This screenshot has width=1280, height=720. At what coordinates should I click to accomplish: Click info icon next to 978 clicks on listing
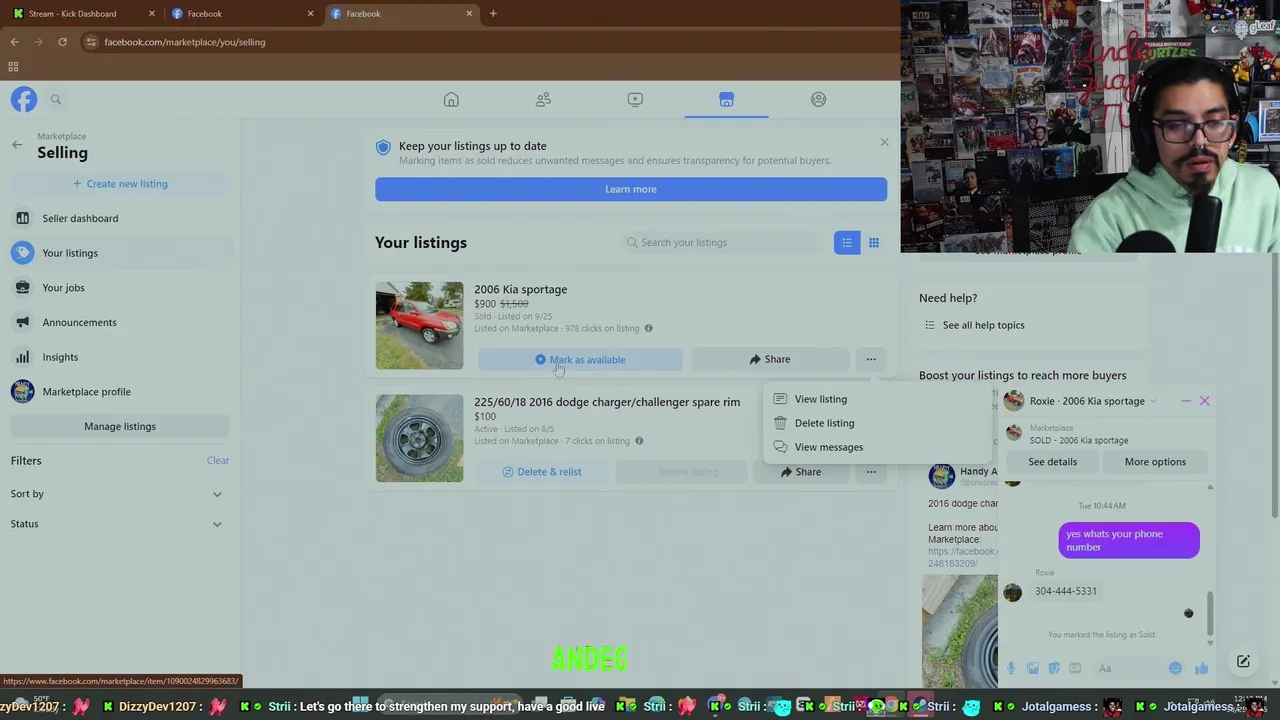648,328
